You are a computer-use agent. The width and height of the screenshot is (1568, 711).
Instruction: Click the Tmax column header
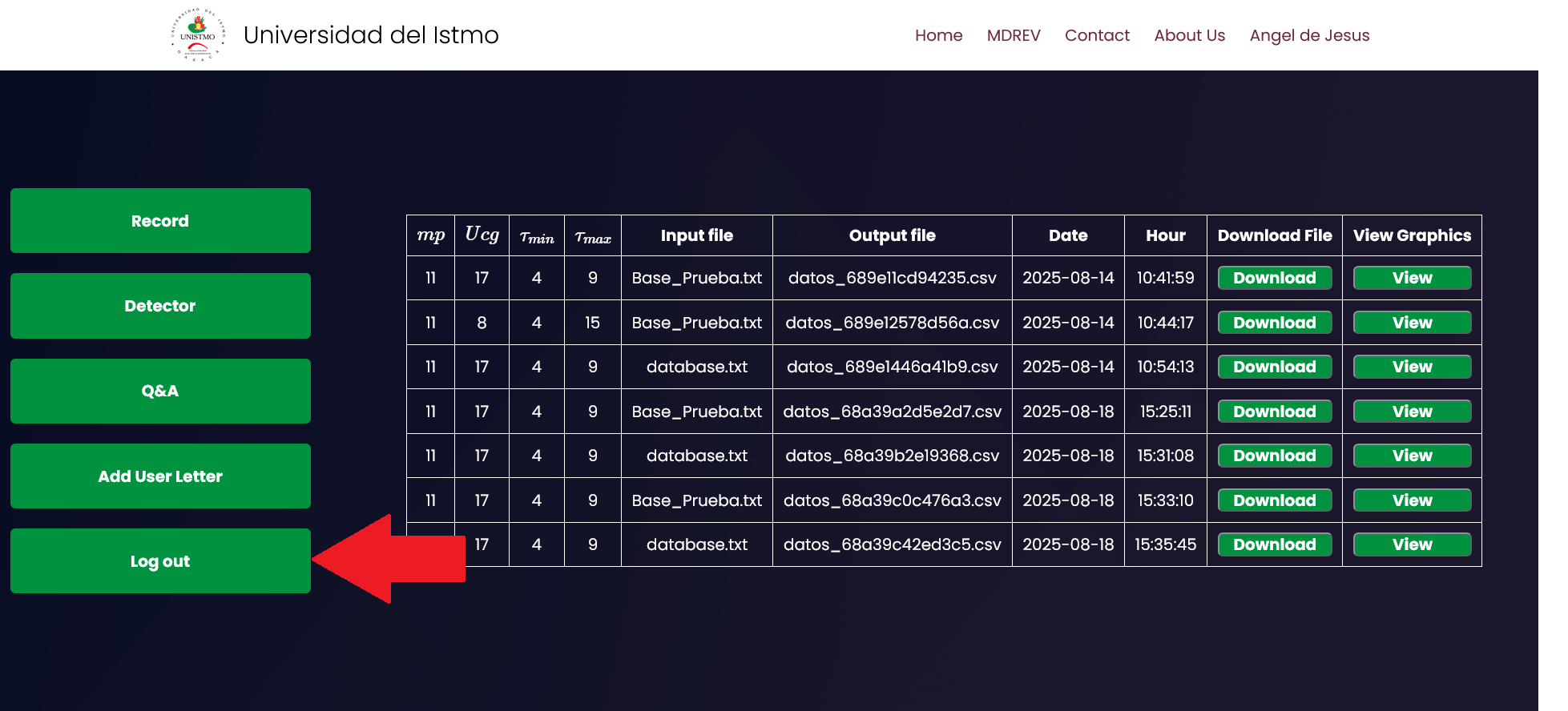[593, 235]
